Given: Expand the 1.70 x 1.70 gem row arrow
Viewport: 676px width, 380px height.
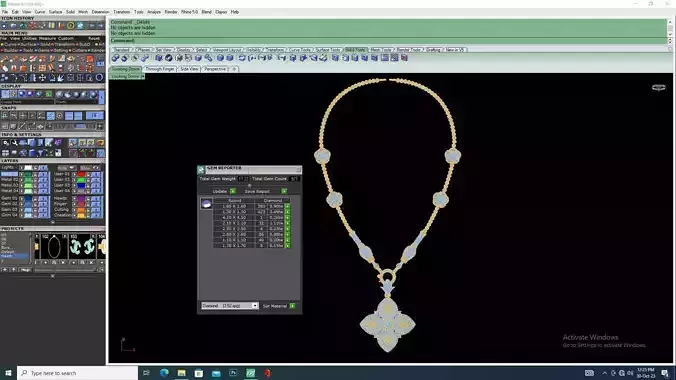Looking at the screenshot, I should point(288,246).
